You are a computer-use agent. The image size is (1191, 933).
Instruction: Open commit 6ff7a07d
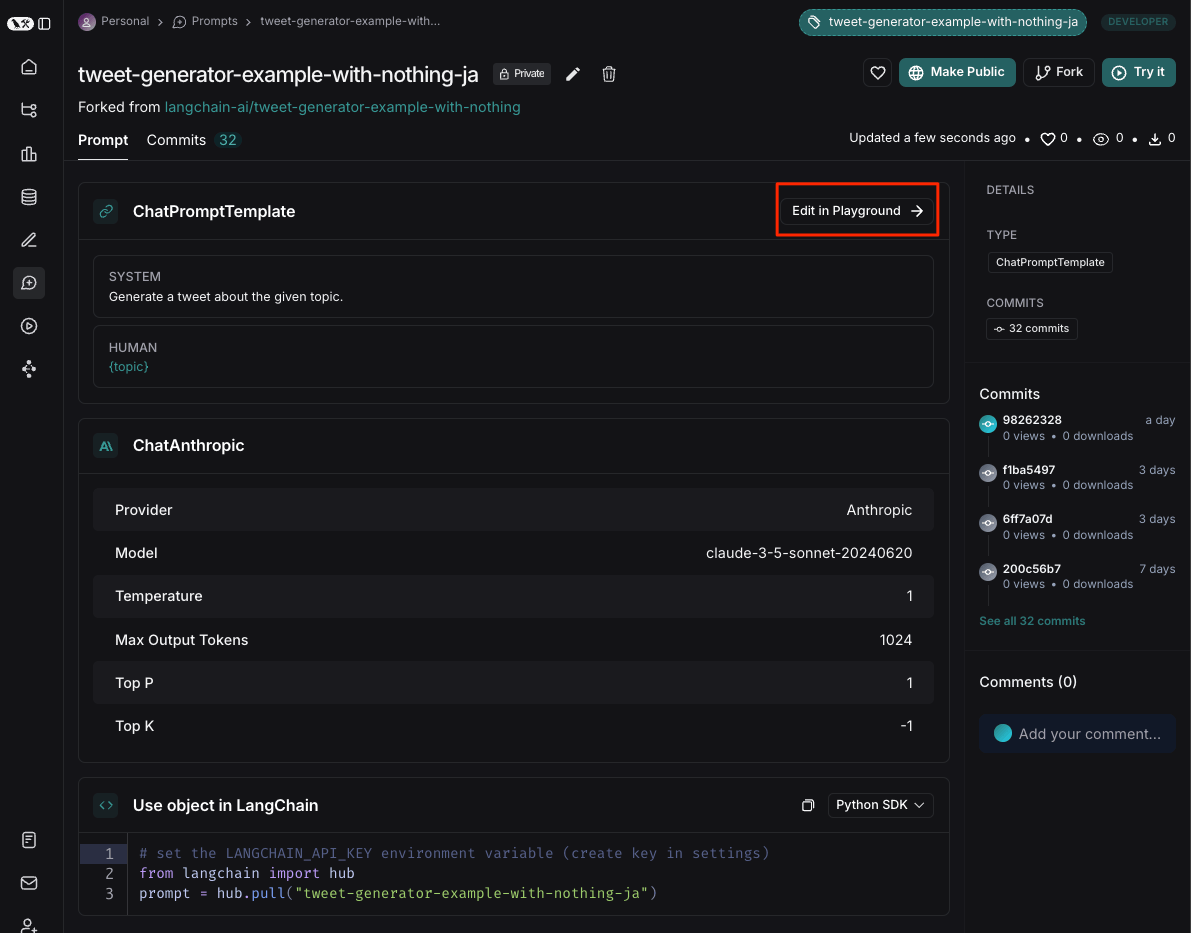(1027, 520)
